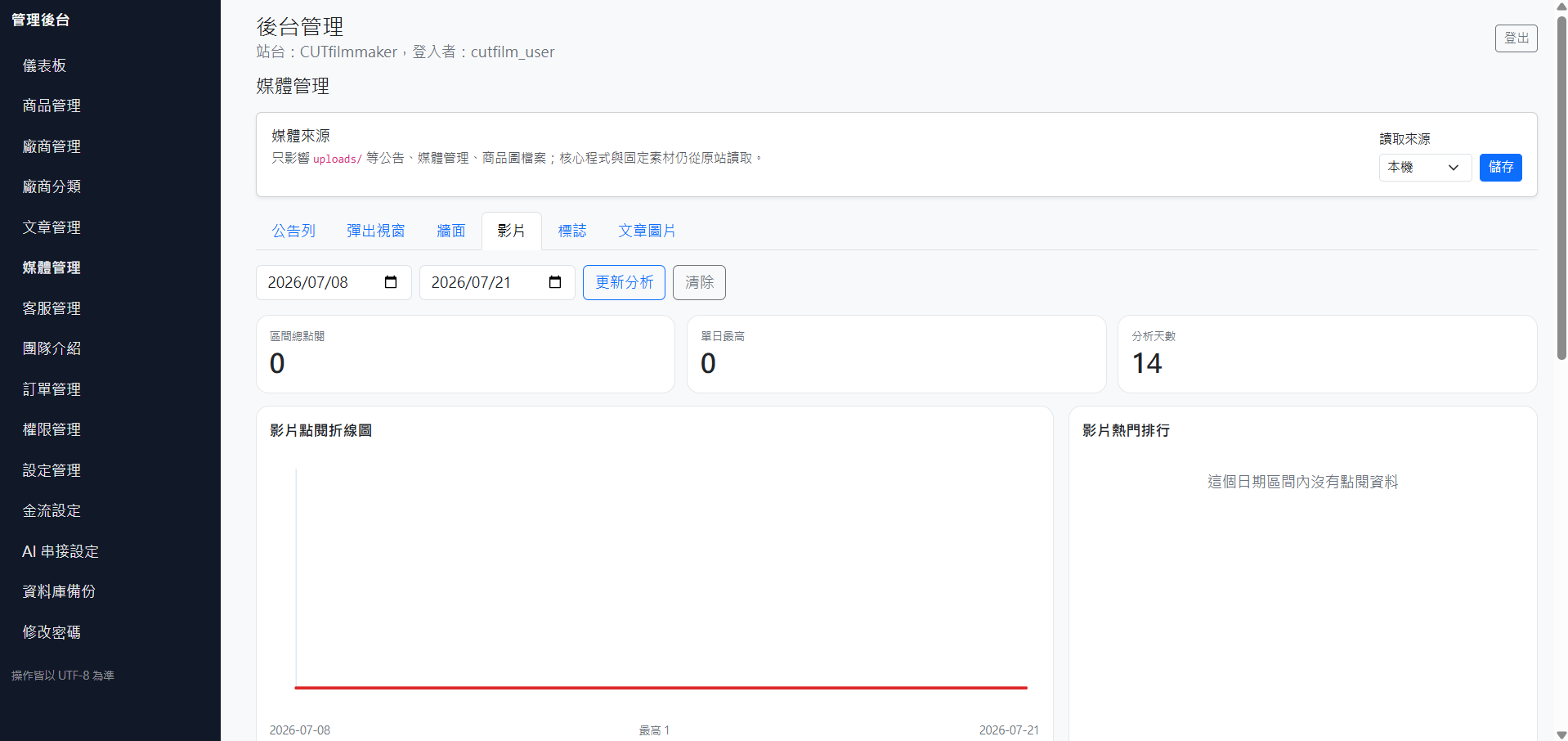
Task: Click the end date field 2026/07/21
Action: click(x=497, y=282)
